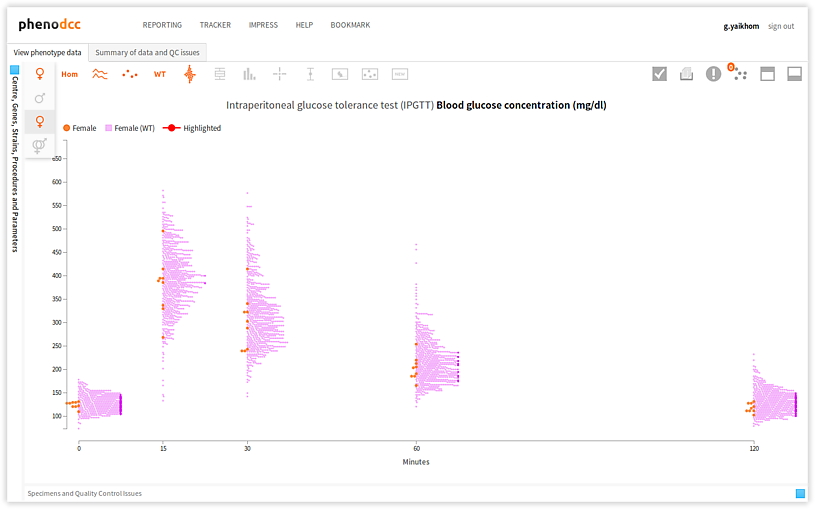This screenshot has height=509, width=815.
Task: Click the orange Female legend swatch
Action: (66, 128)
